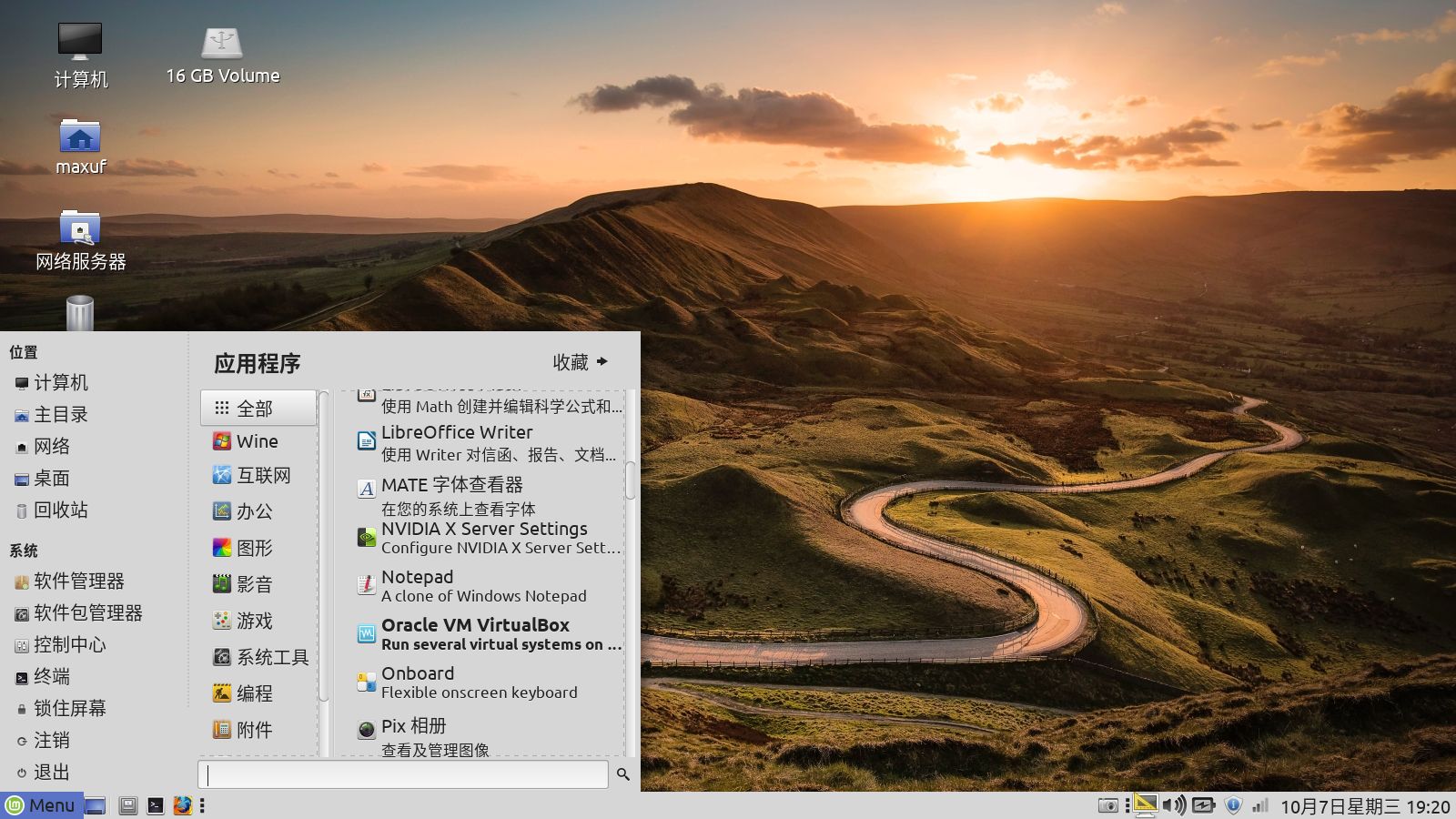Click 锁住屏幕 to lock the screen
The image size is (1456, 819).
click(66, 708)
